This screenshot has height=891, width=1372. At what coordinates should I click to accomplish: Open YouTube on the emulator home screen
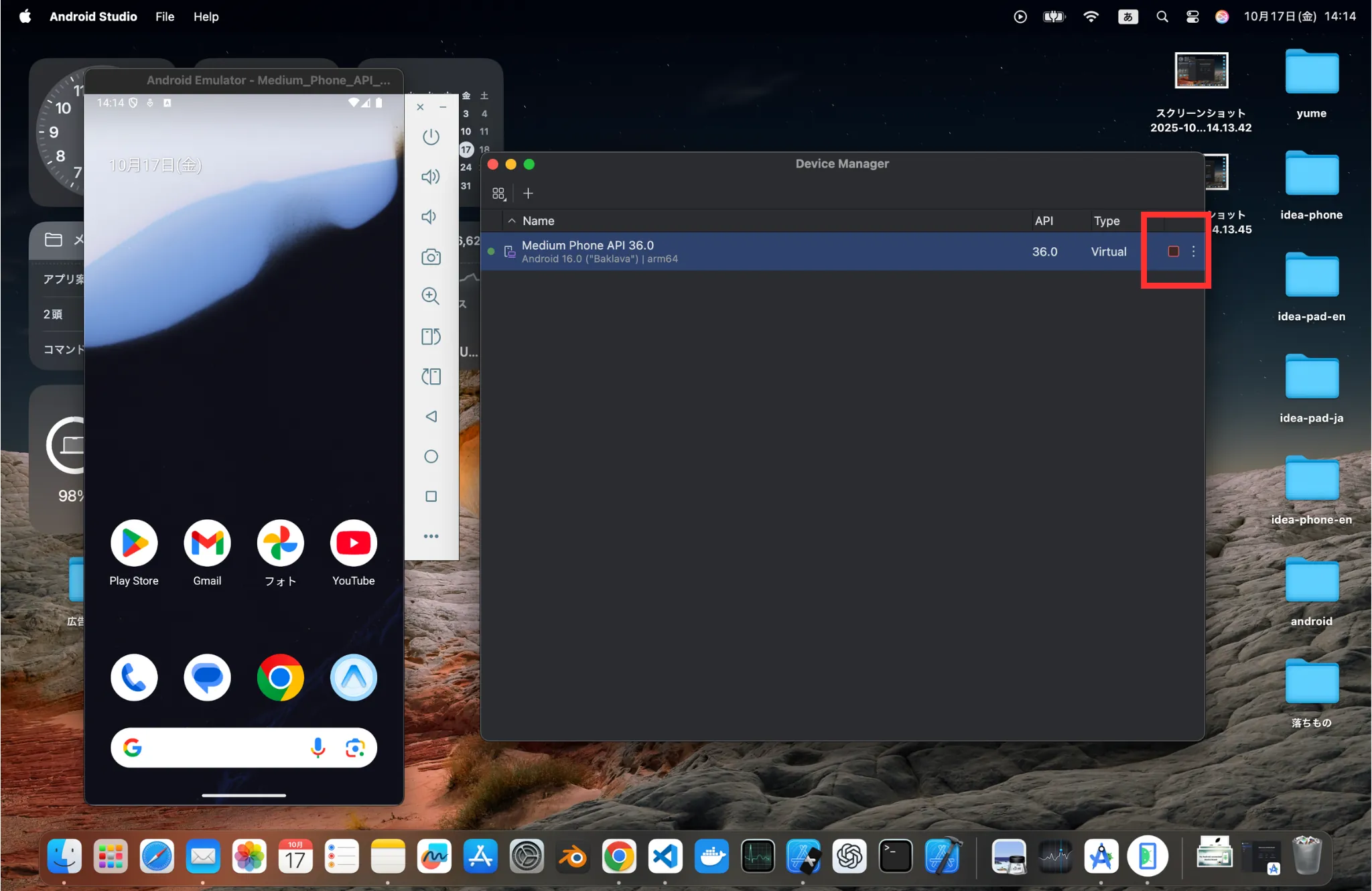[x=352, y=543]
